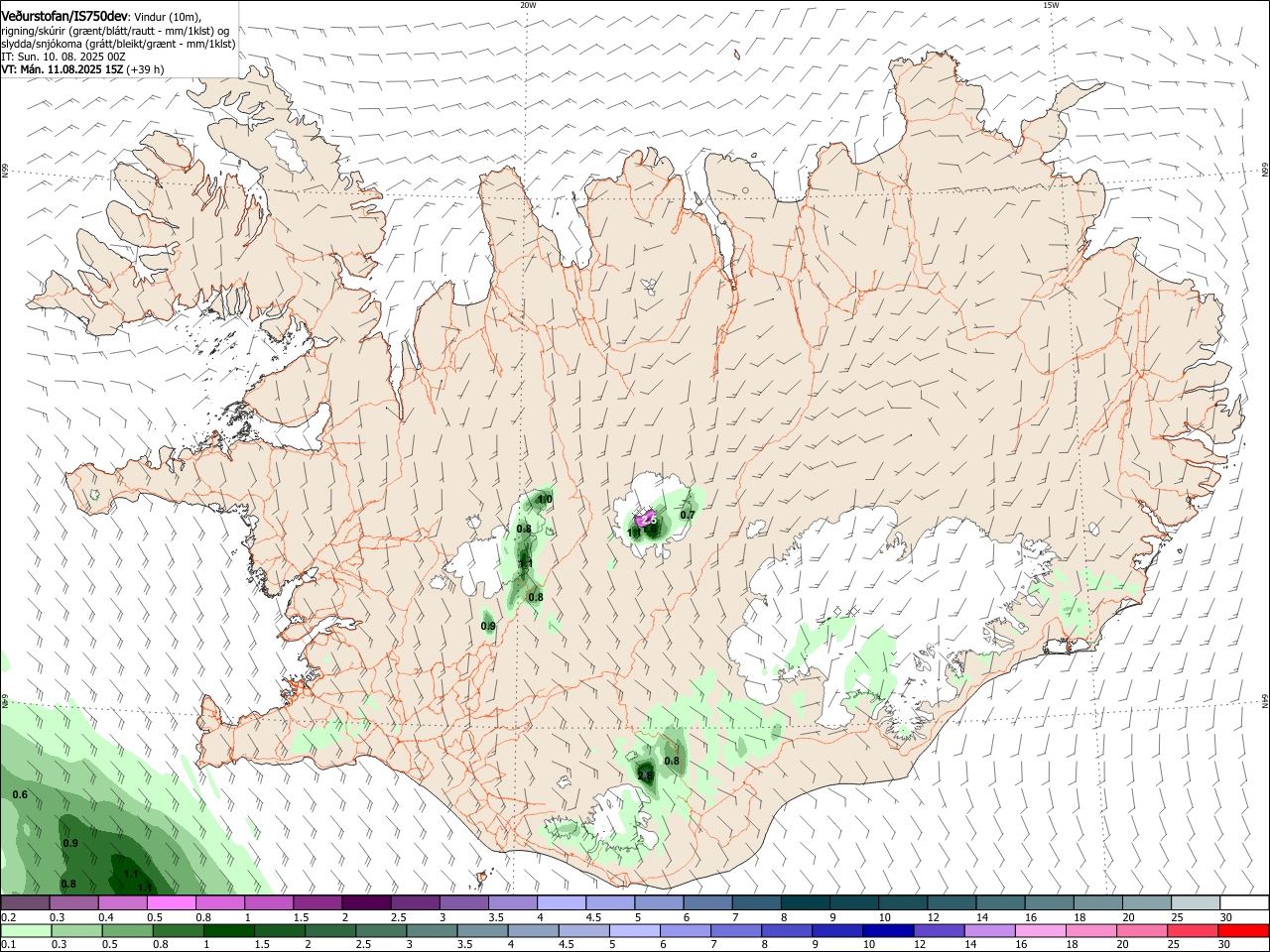This screenshot has width=1270, height=952.
Task: Click the '30' label in the lower legend row
Action: [x=1225, y=944]
